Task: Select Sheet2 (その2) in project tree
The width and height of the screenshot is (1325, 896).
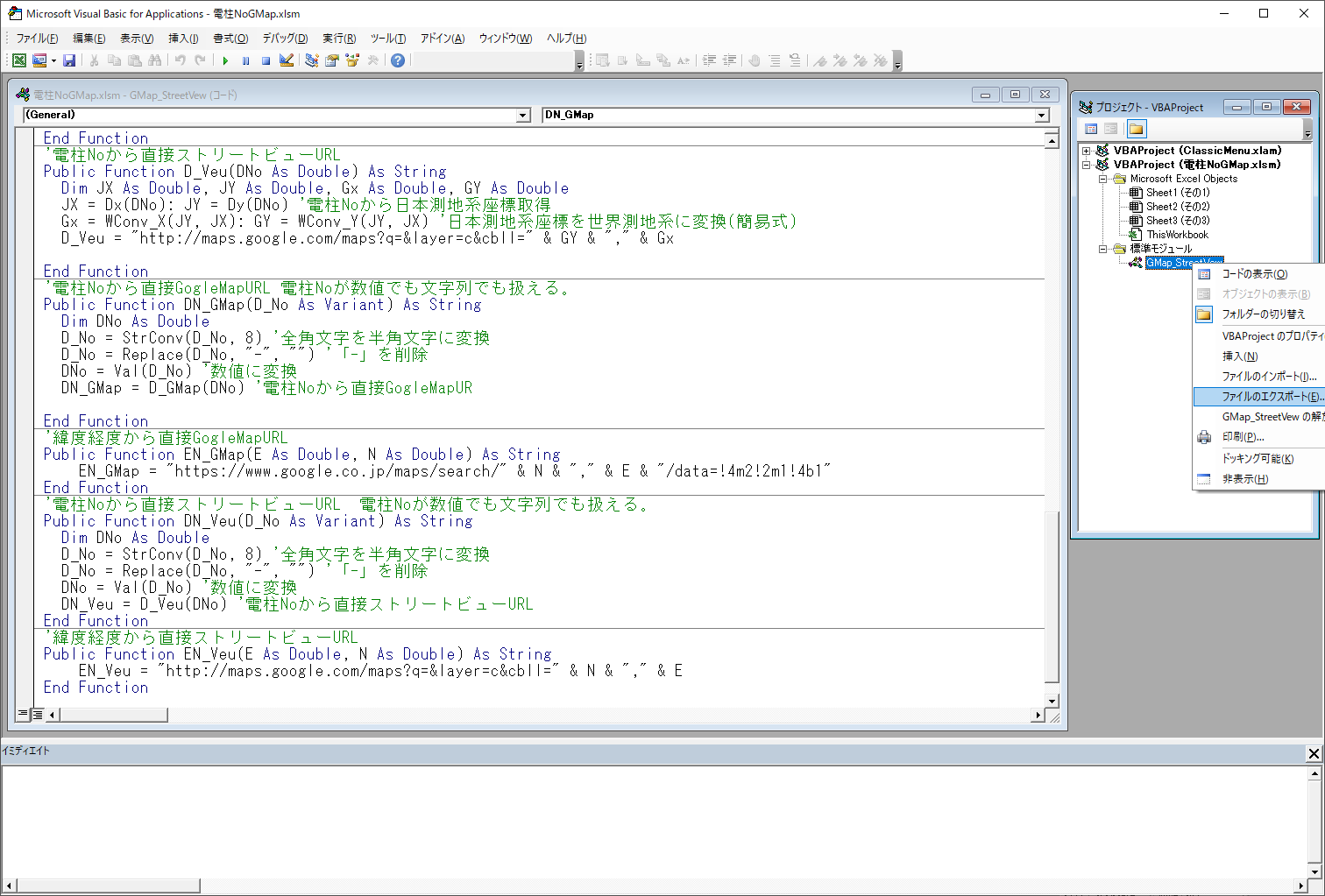Action: pos(1177,207)
